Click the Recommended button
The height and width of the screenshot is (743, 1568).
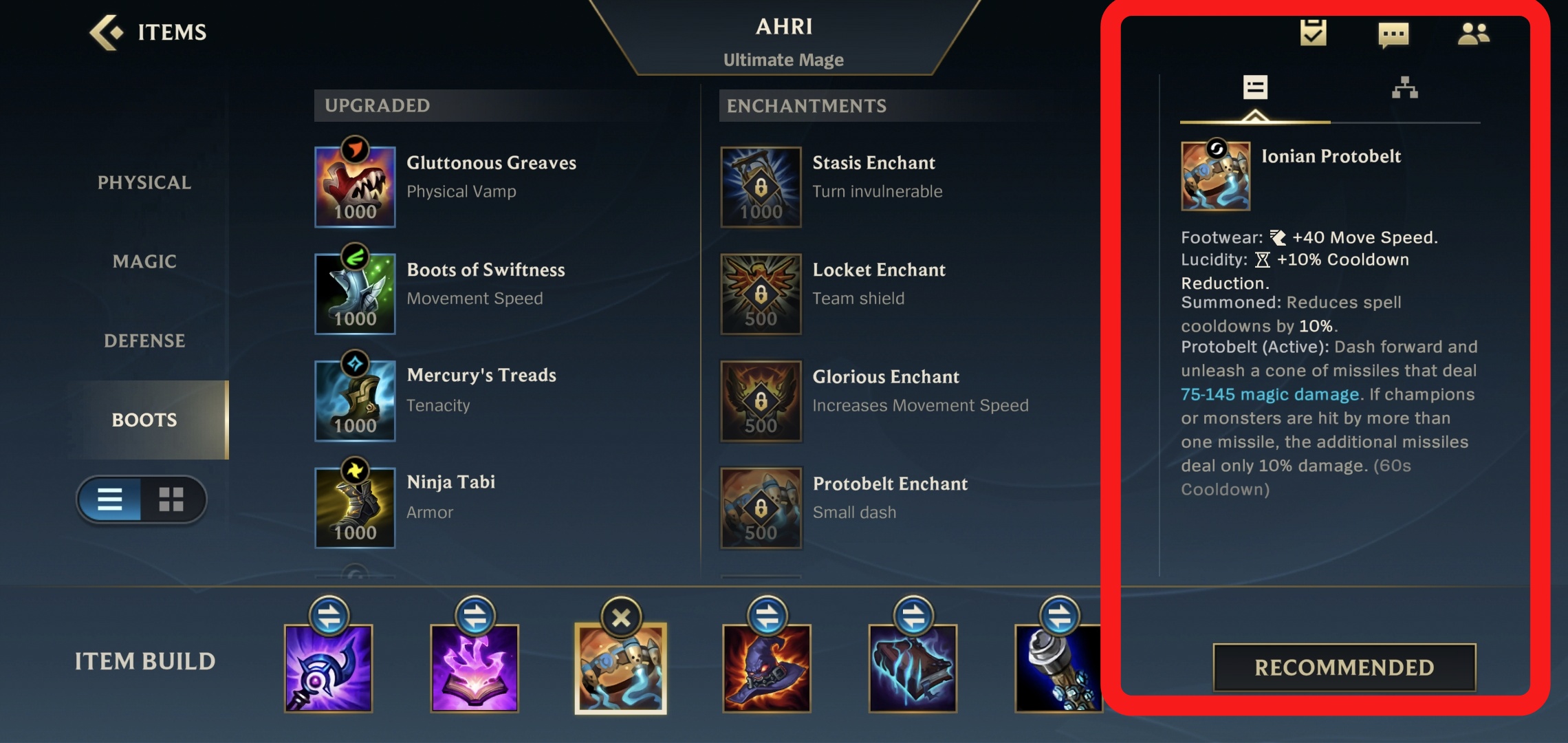(x=1344, y=667)
